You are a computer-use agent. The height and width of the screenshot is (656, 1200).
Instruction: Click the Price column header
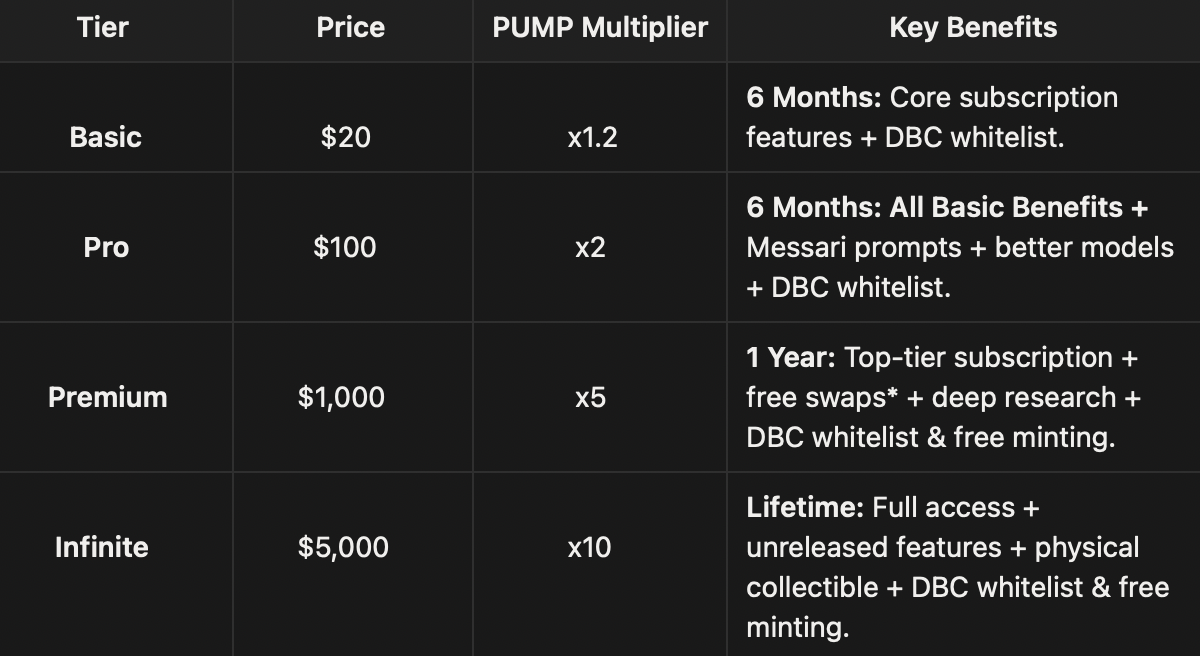coord(350,27)
